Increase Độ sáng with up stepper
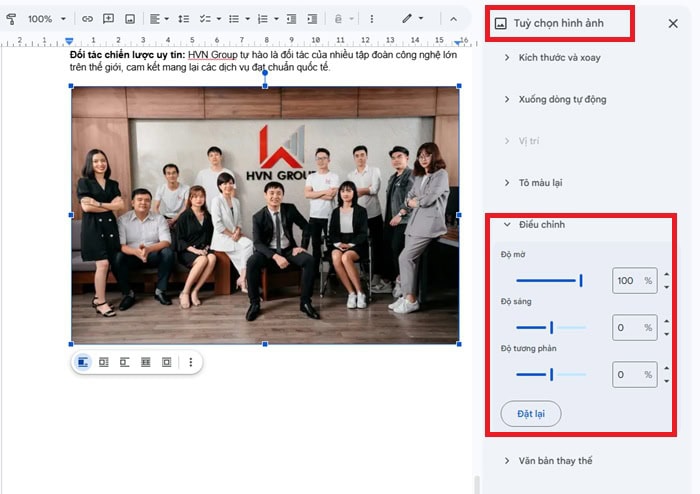 tap(667, 321)
